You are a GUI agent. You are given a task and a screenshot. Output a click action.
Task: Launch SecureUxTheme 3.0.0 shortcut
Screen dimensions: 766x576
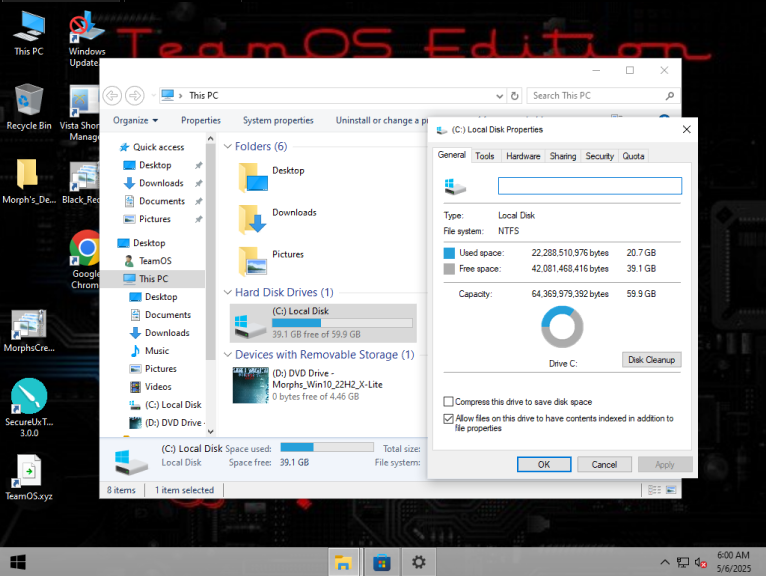[29, 407]
